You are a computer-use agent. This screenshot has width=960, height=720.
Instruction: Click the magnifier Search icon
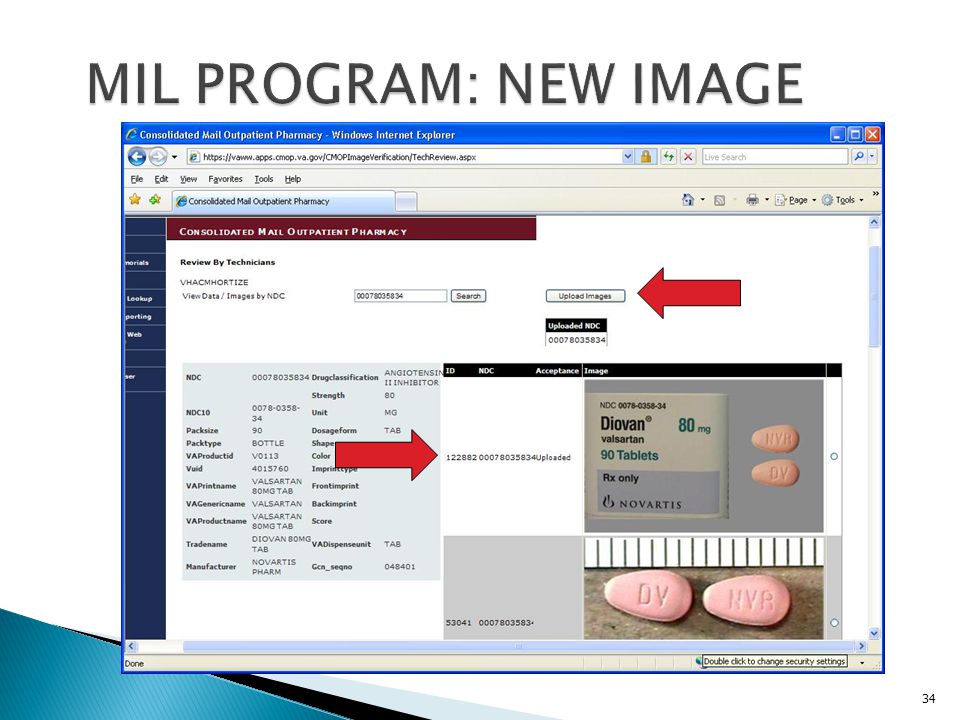(x=859, y=157)
